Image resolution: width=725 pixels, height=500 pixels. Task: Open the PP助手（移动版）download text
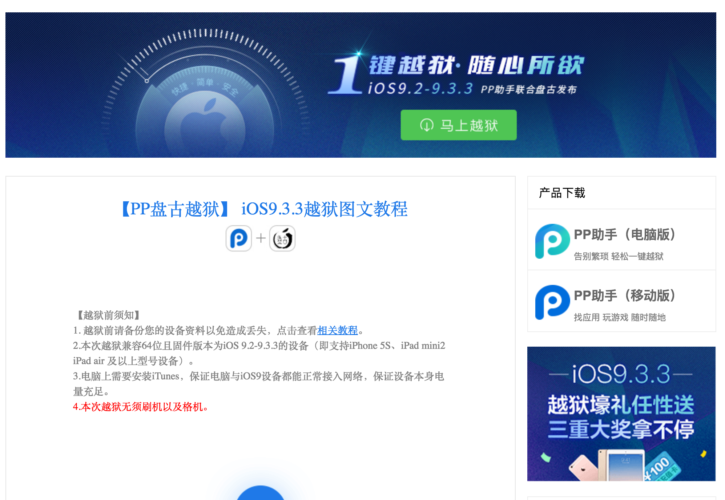click(x=625, y=296)
